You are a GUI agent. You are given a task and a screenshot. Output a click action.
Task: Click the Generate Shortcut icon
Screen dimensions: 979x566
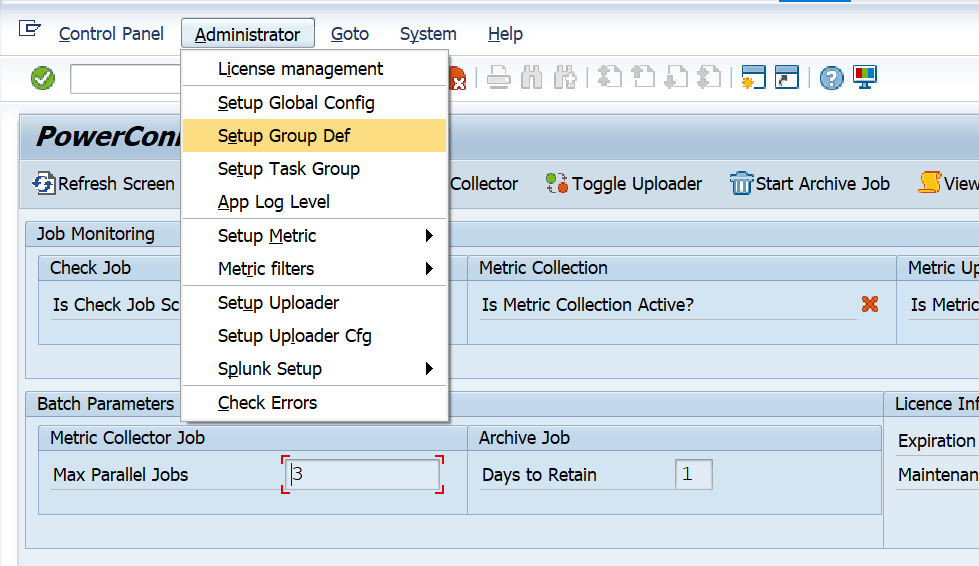pos(787,78)
